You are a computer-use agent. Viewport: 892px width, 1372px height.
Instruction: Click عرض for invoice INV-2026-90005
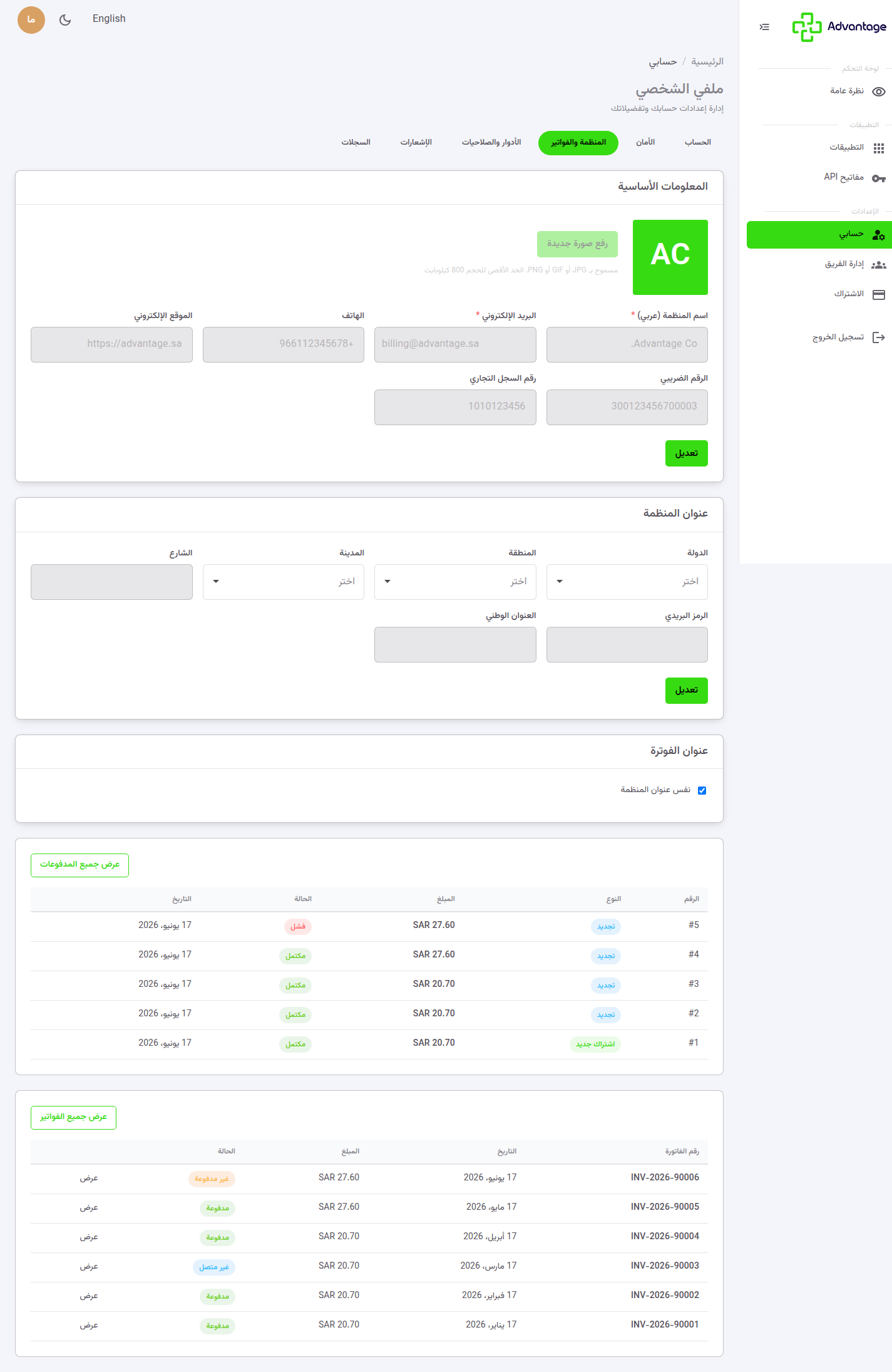click(x=89, y=1208)
